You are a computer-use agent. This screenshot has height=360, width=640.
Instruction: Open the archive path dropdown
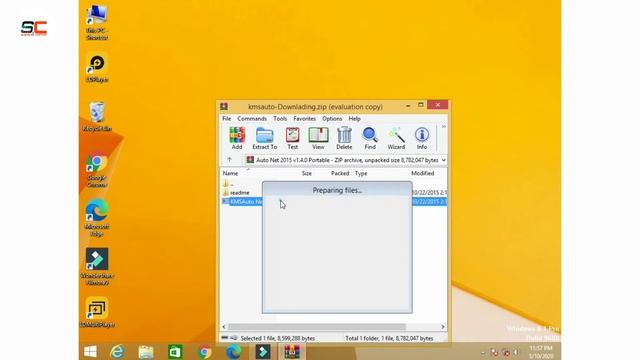pyautogui.click(x=444, y=160)
